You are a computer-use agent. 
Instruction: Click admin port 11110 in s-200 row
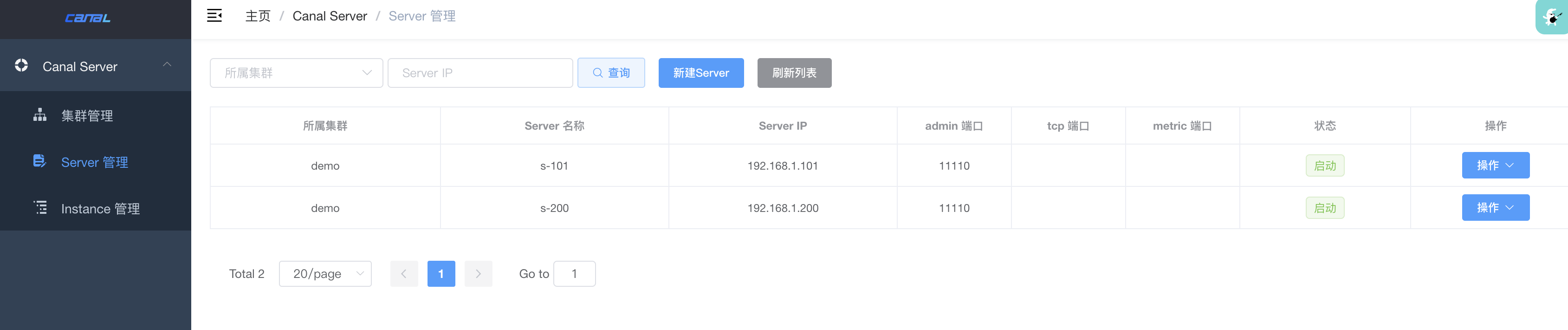pos(954,207)
